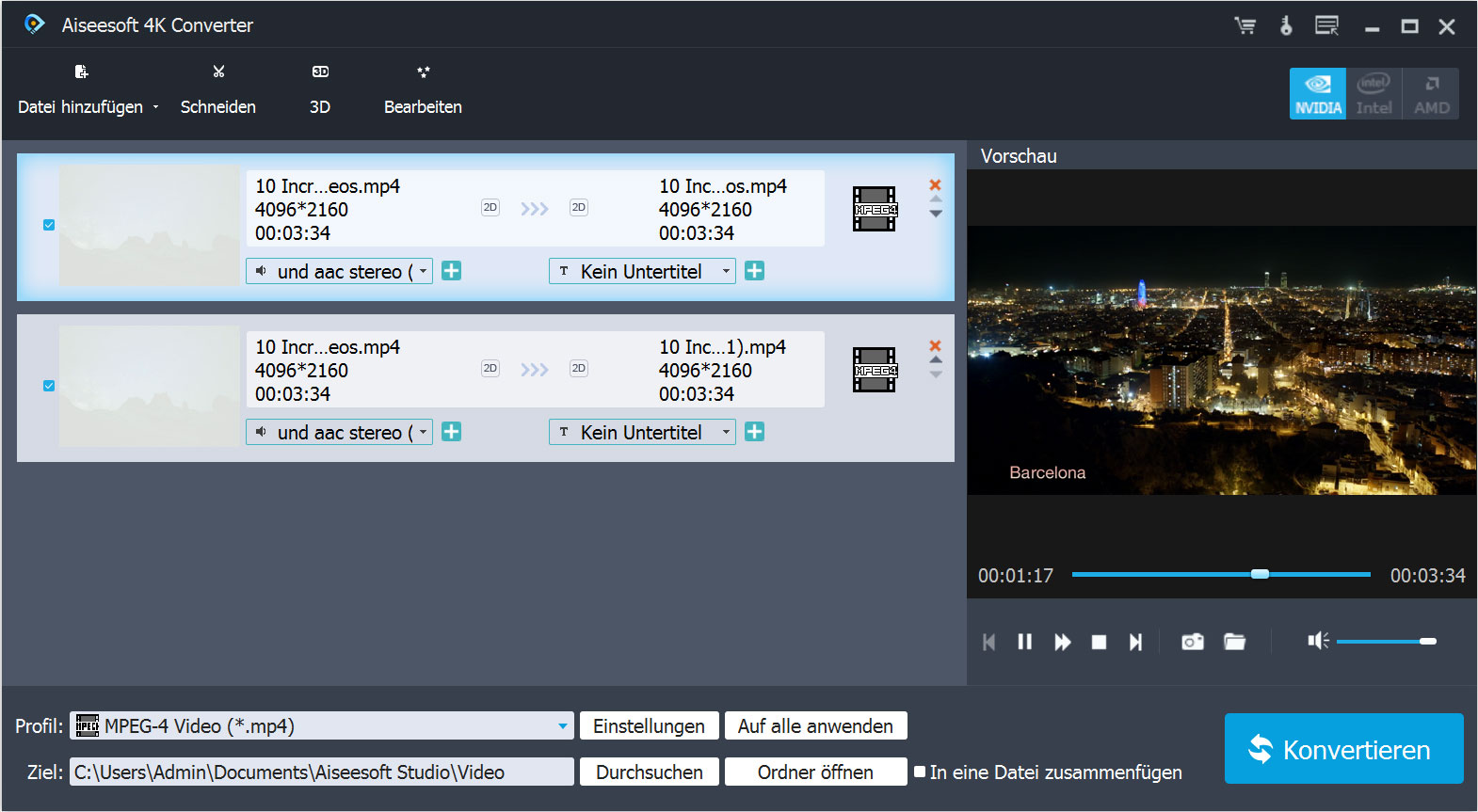
Task: Fast forward the preview
Action: 1063,642
